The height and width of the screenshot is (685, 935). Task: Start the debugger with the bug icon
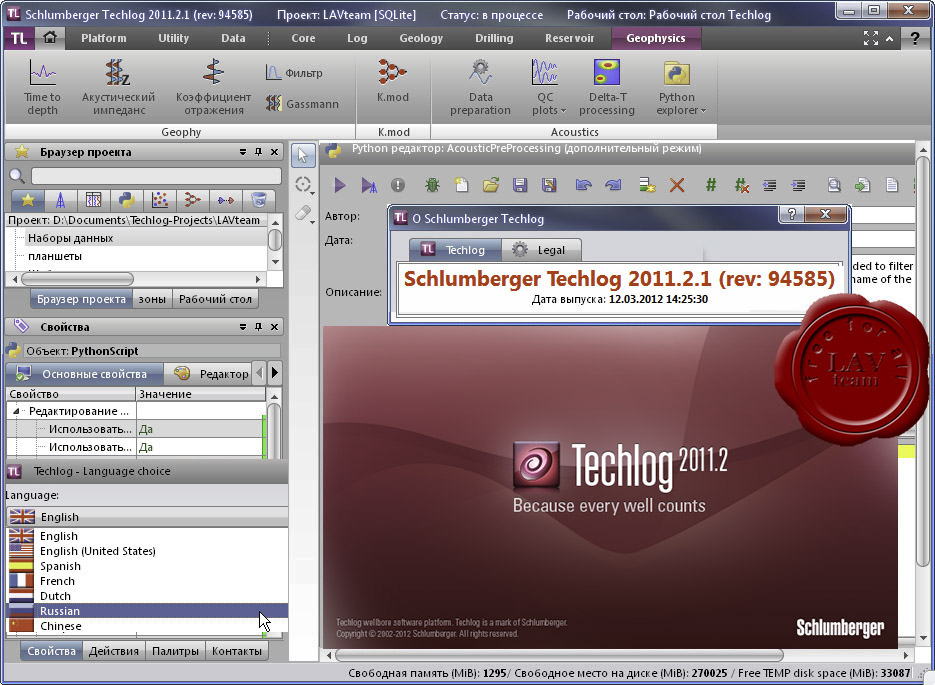(432, 185)
